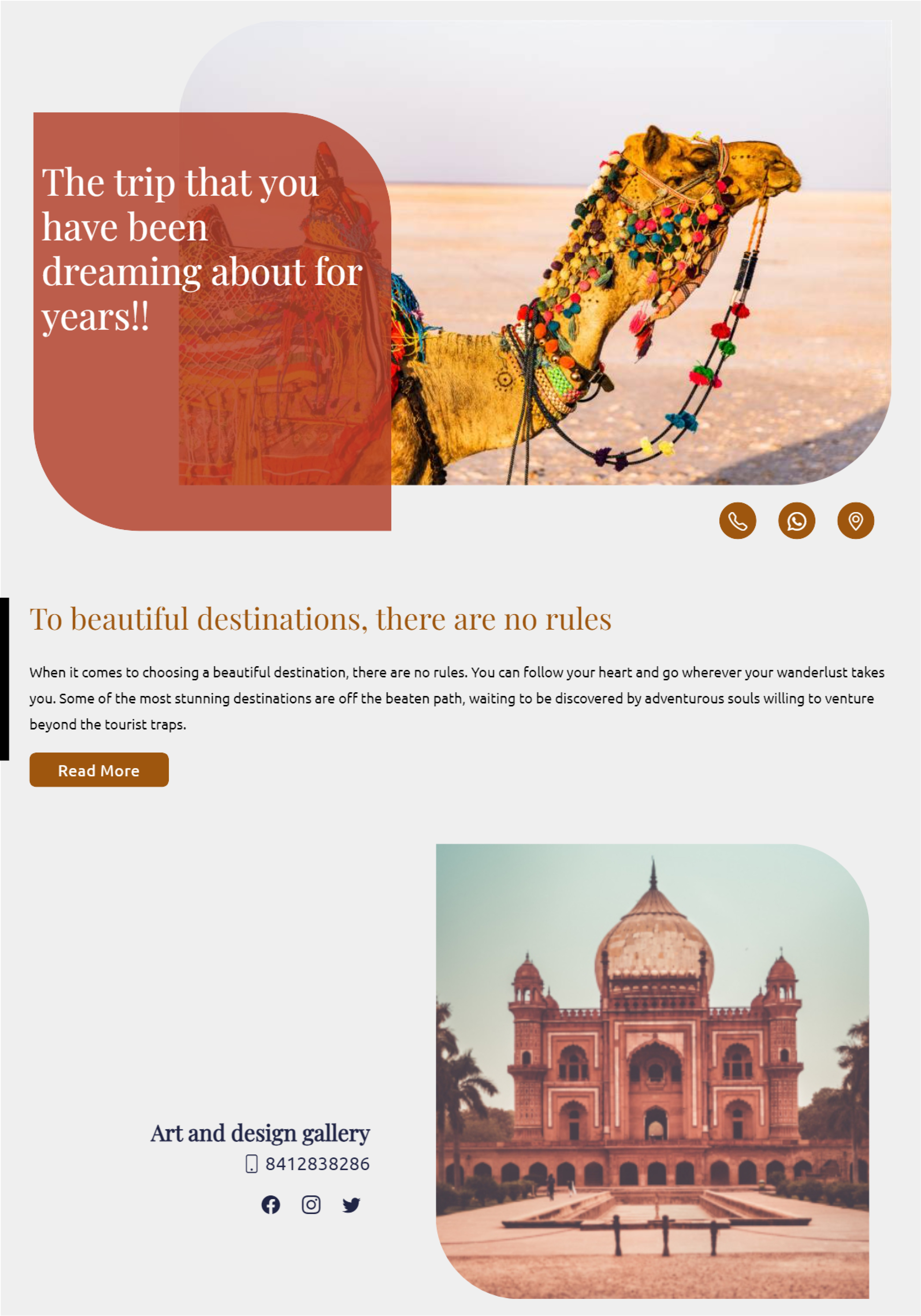
Task: Call the number 8412838286
Action: [x=317, y=1164]
